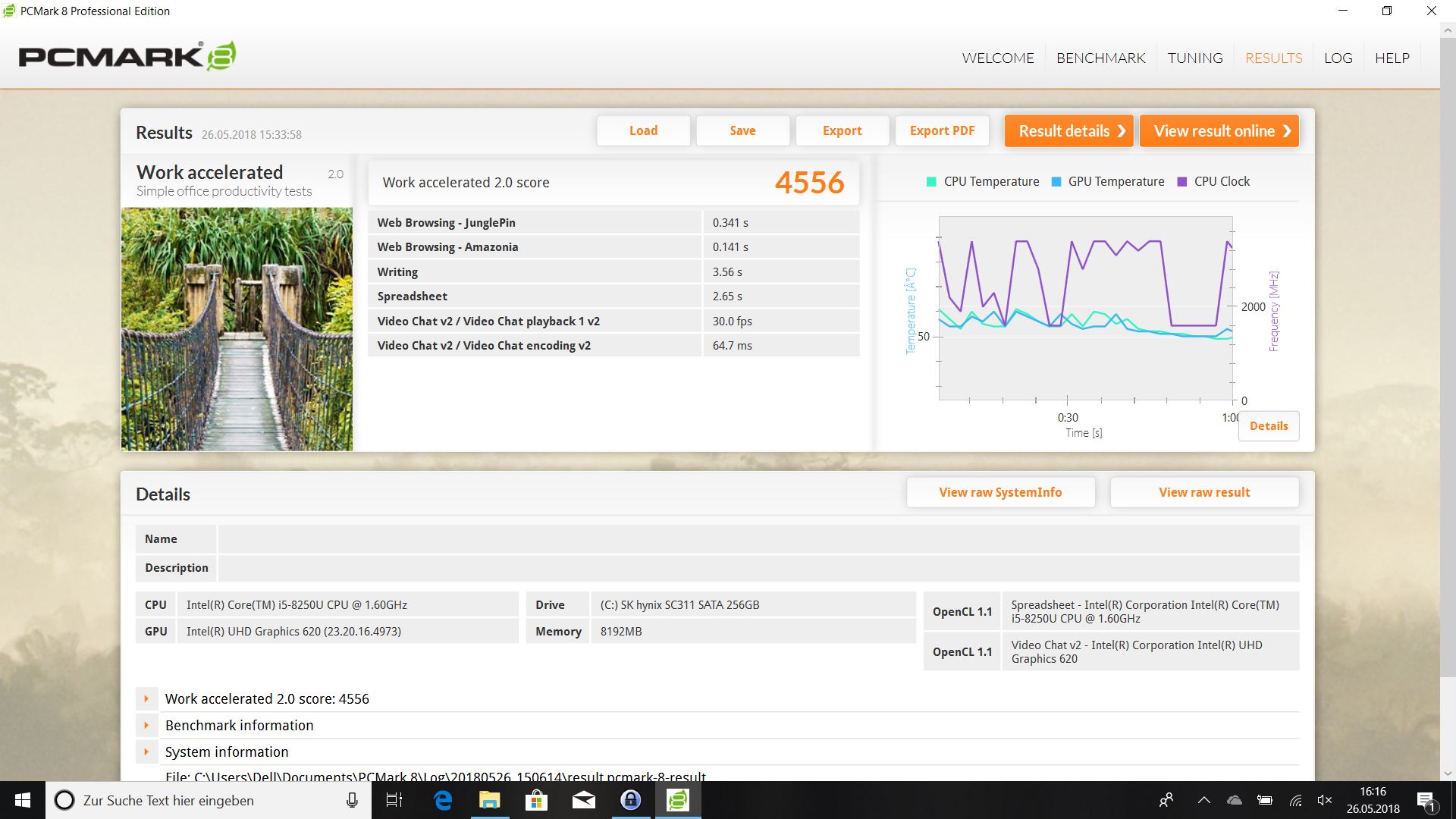The image size is (1456, 819).
Task: Open Microsoft Store taskbar icon
Action: pos(536,800)
